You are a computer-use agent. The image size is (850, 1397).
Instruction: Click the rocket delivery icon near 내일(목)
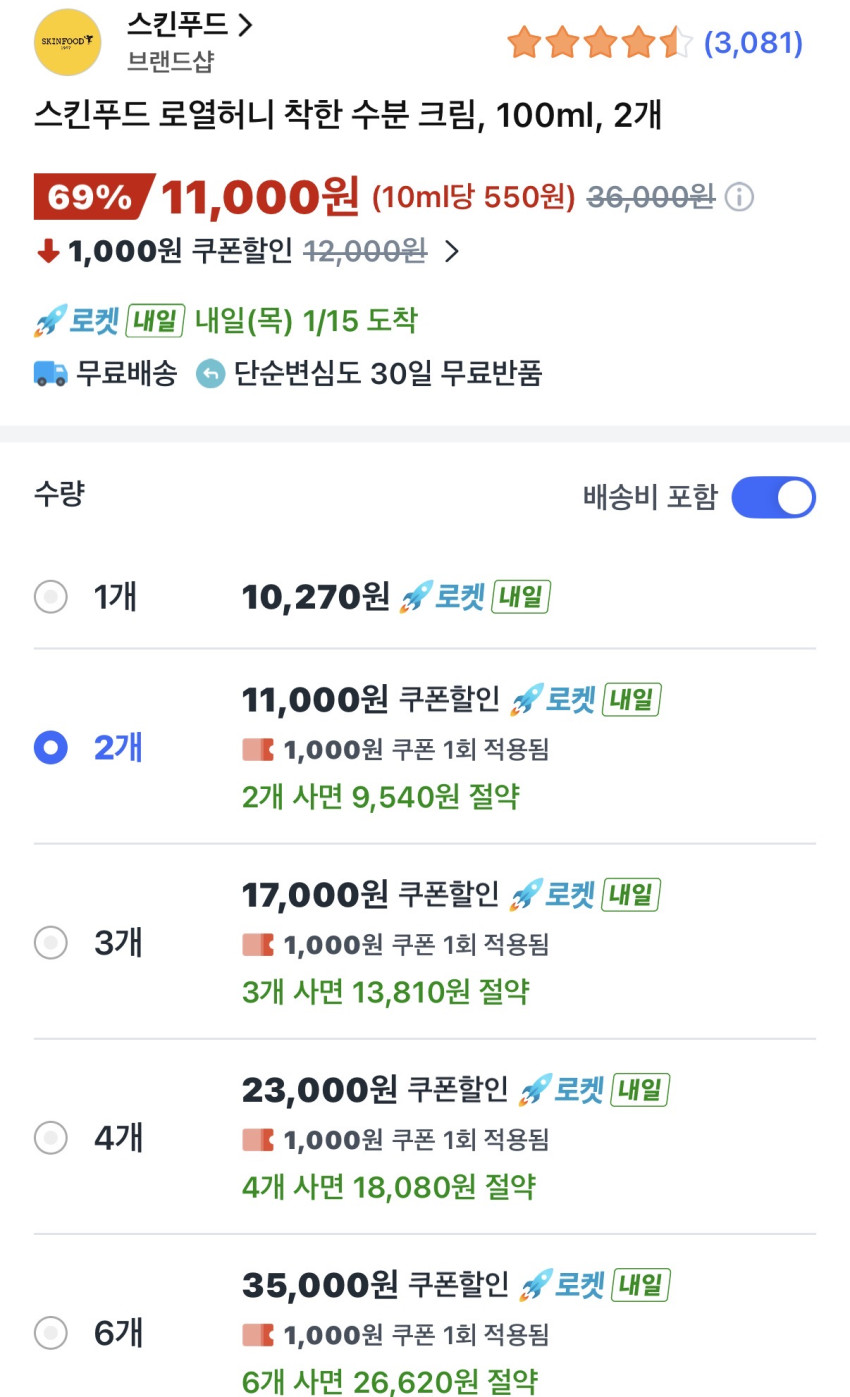coord(49,321)
